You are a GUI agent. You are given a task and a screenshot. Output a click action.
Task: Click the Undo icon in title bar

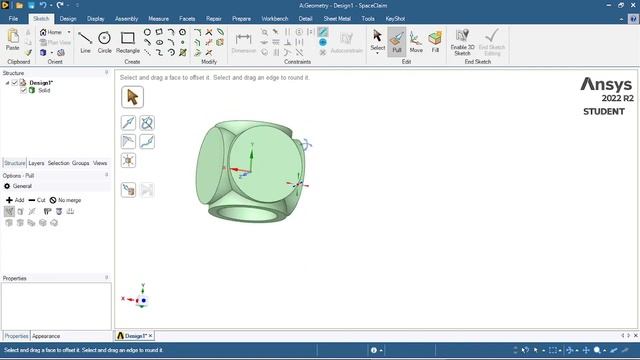click(x=43, y=5)
